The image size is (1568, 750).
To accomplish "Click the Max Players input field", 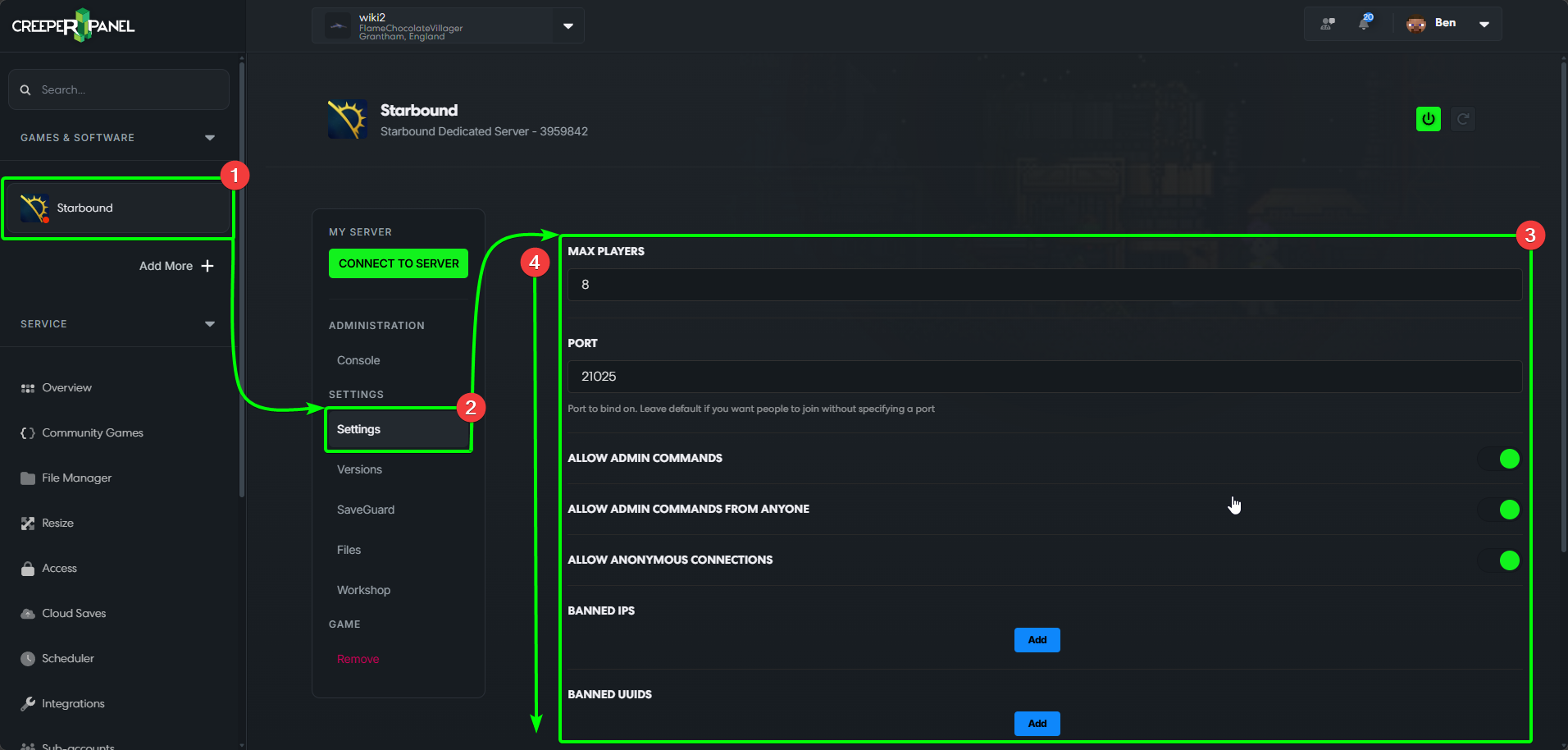I will click(x=1044, y=285).
